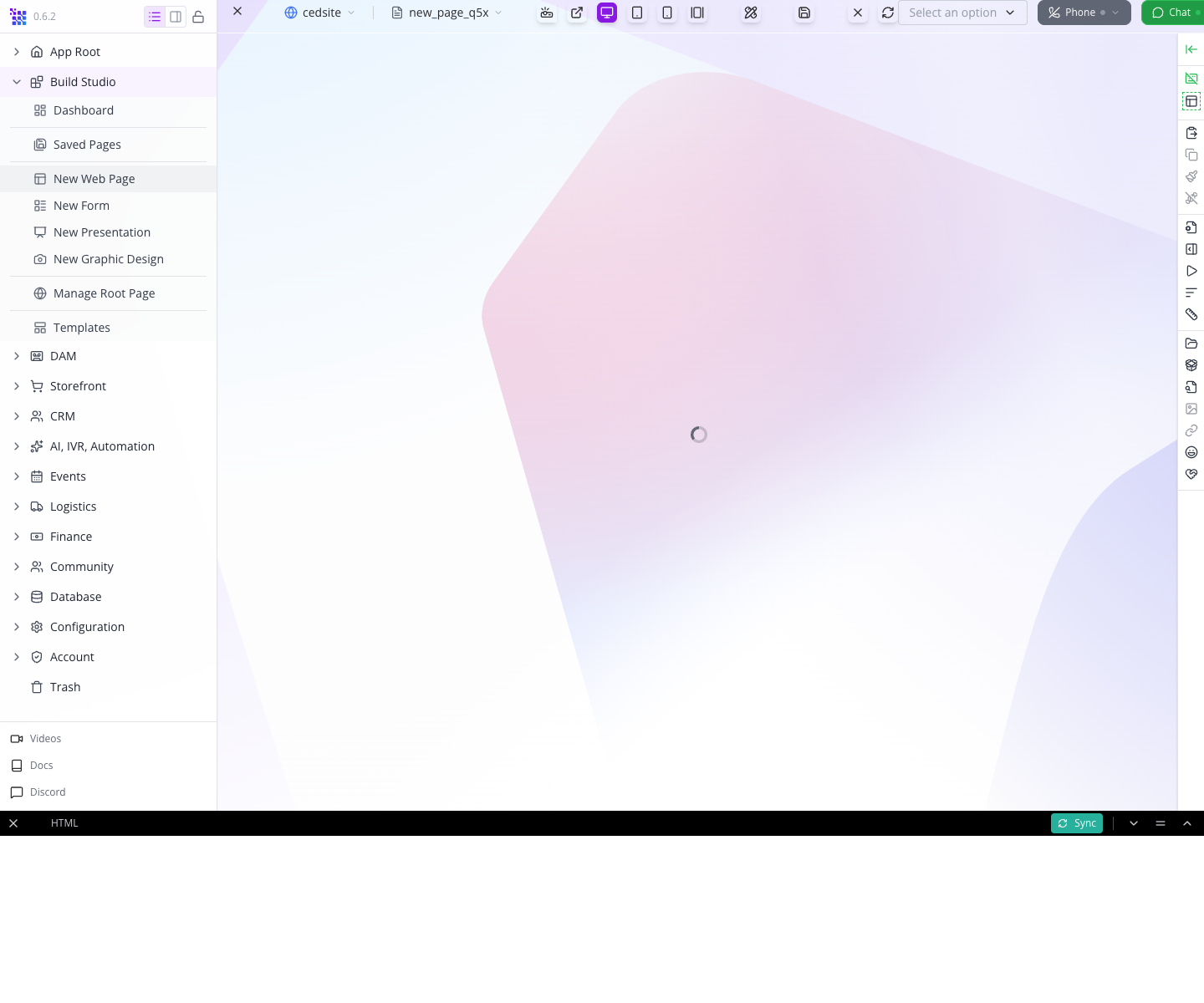1204x1003 pixels.
Task: Select New Web Page
Action: pos(108,179)
